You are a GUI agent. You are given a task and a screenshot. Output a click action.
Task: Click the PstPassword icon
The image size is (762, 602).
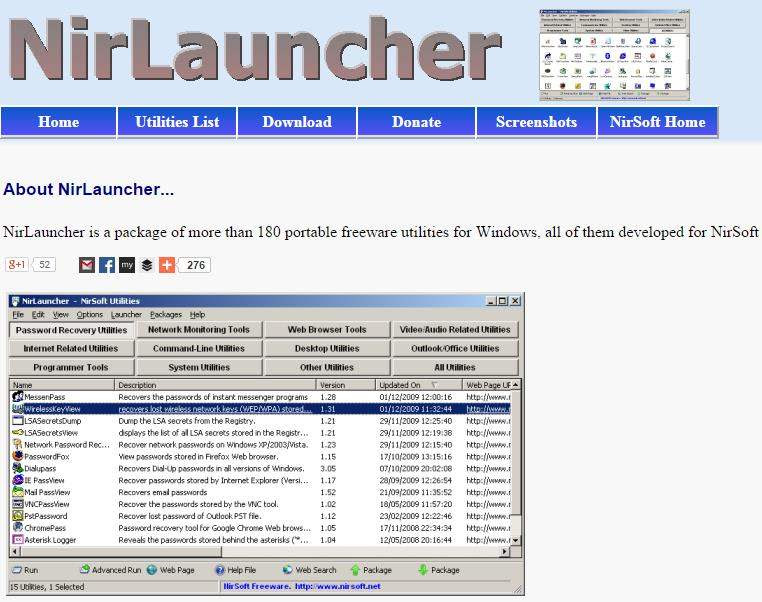tap(18, 516)
